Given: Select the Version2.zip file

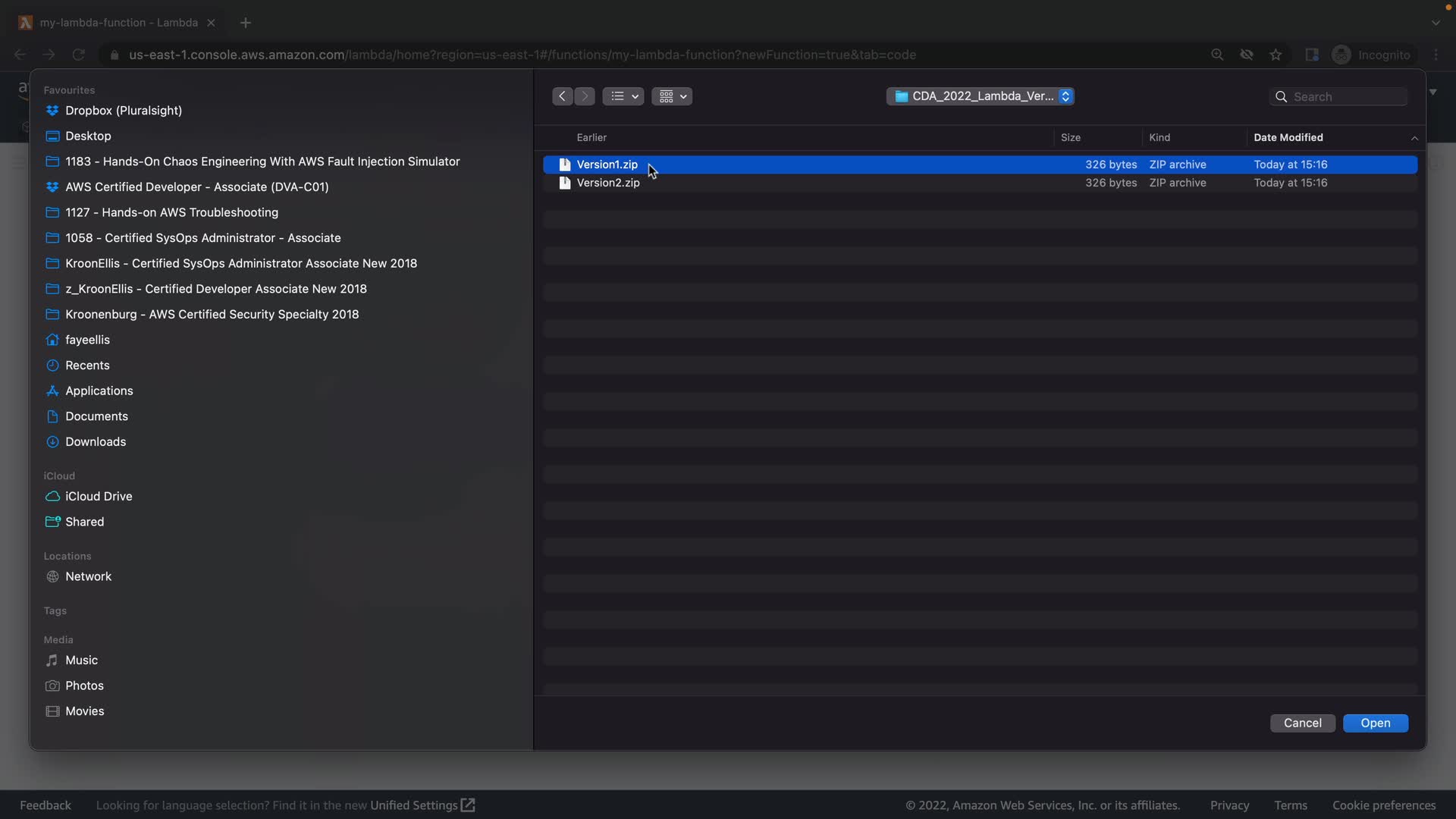Looking at the screenshot, I should [608, 183].
